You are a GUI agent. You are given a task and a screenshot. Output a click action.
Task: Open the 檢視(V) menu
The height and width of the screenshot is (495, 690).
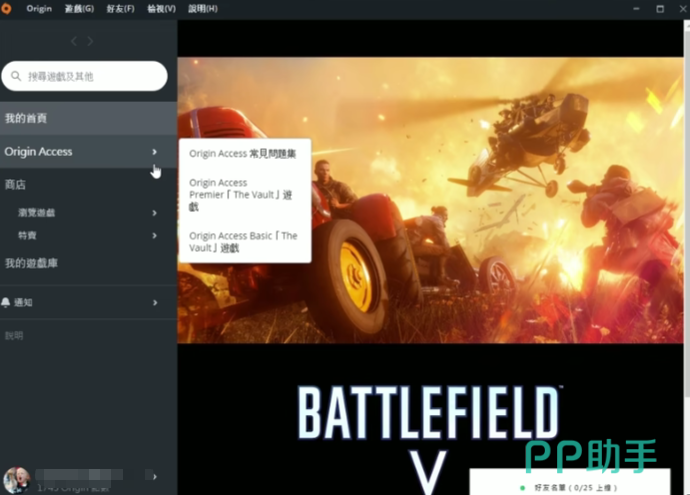coord(161,8)
